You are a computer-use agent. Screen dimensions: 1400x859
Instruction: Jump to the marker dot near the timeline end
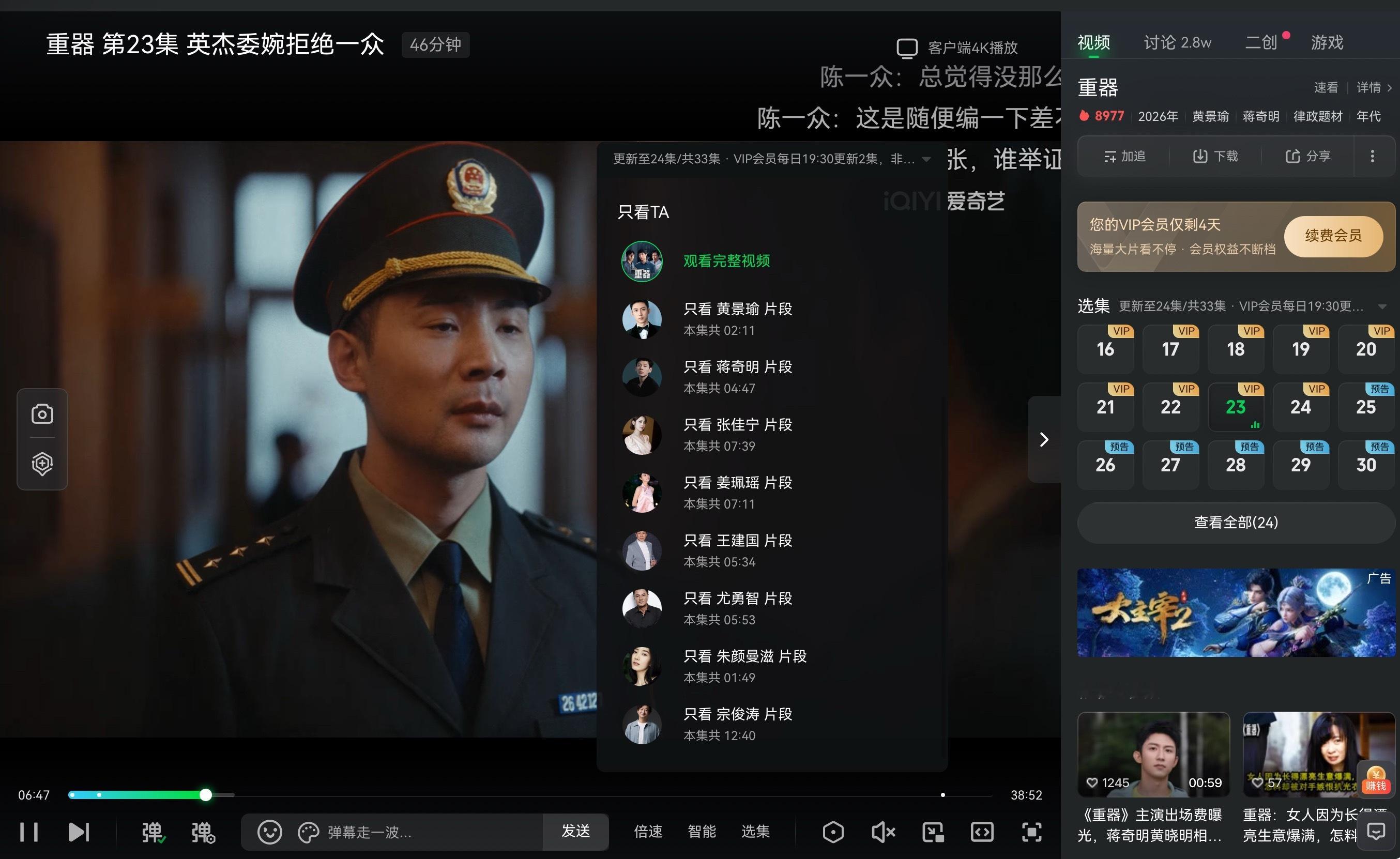[942, 795]
